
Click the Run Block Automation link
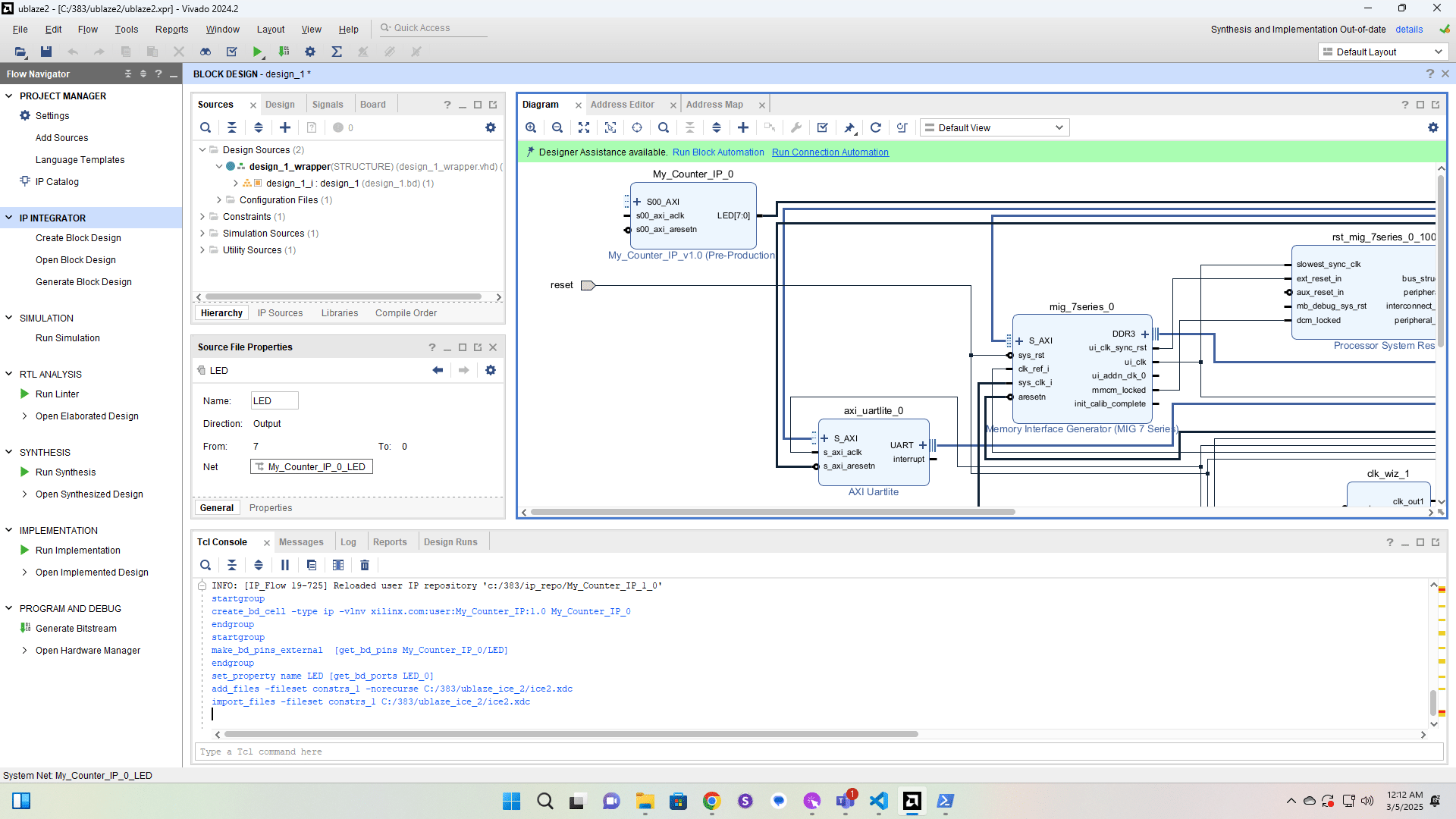click(x=717, y=152)
